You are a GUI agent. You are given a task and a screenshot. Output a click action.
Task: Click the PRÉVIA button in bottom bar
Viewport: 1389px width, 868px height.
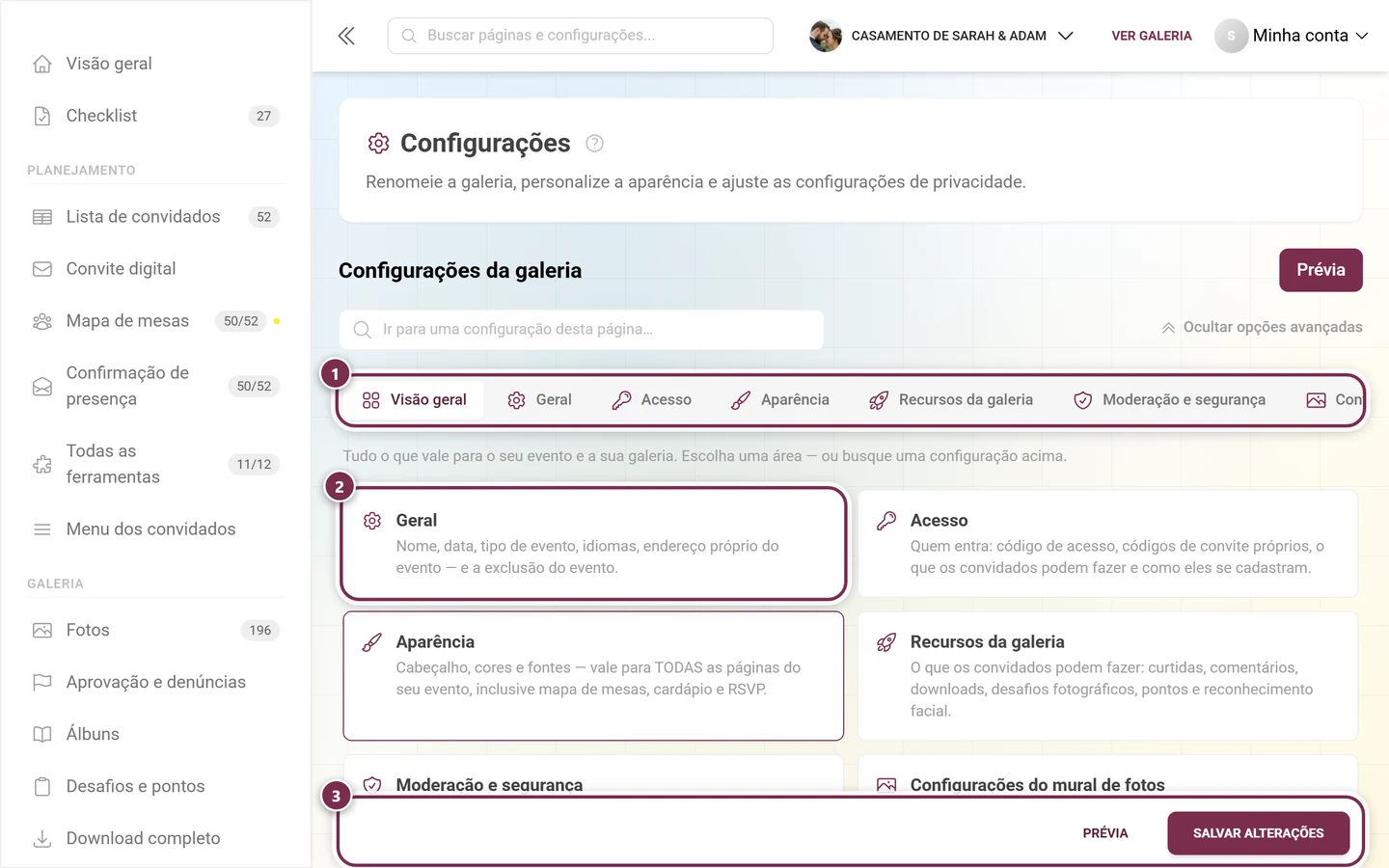pyautogui.click(x=1105, y=833)
